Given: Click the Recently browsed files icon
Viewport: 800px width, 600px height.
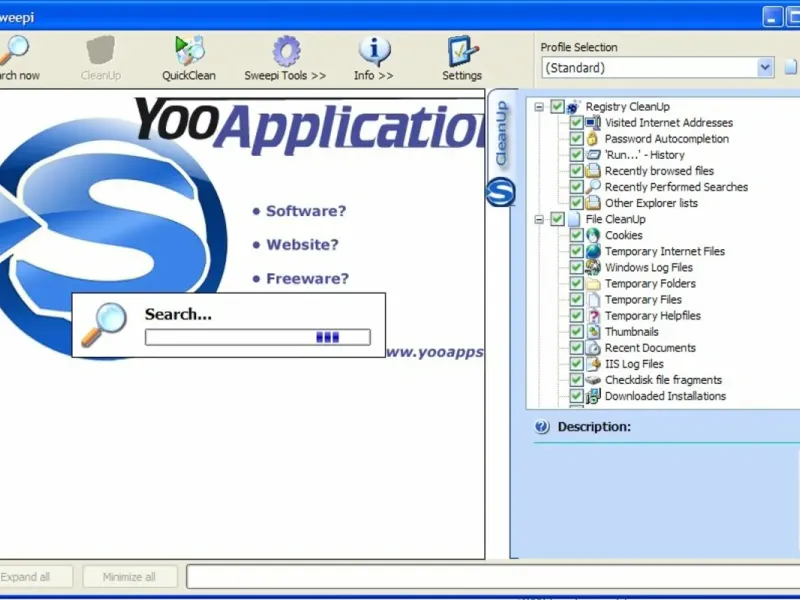Looking at the screenshot, I should [593, 171].
